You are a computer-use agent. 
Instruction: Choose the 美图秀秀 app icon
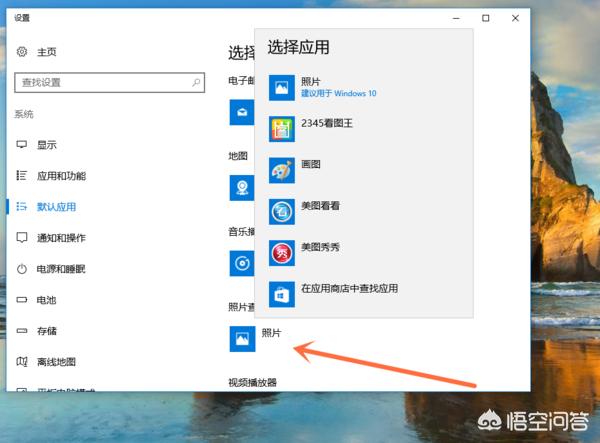[282, 253]
